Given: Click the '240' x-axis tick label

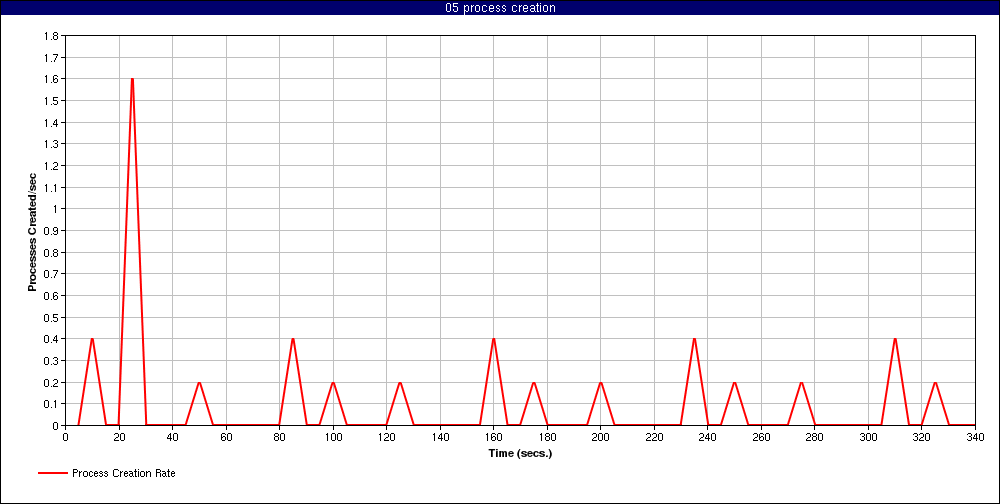Looking at the screenshot, I should [x=707, y=438].
